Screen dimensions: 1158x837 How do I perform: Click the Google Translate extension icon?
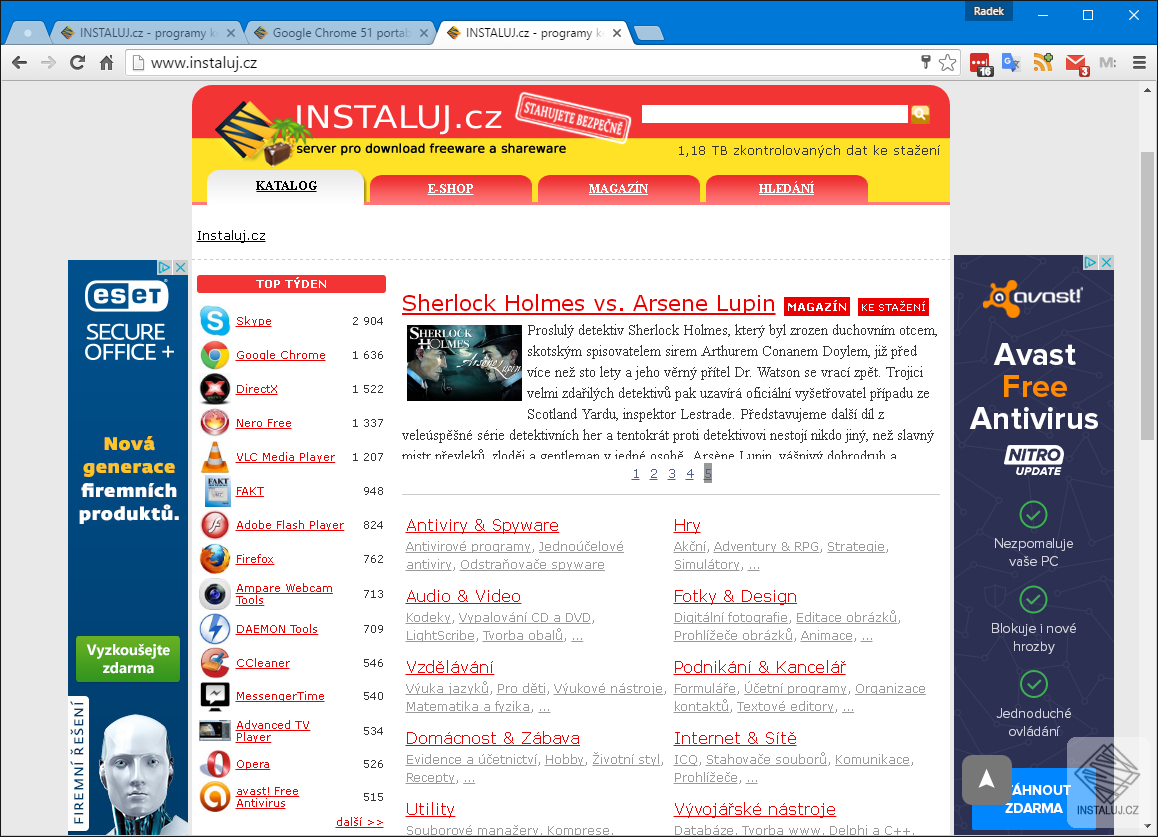1010,62
